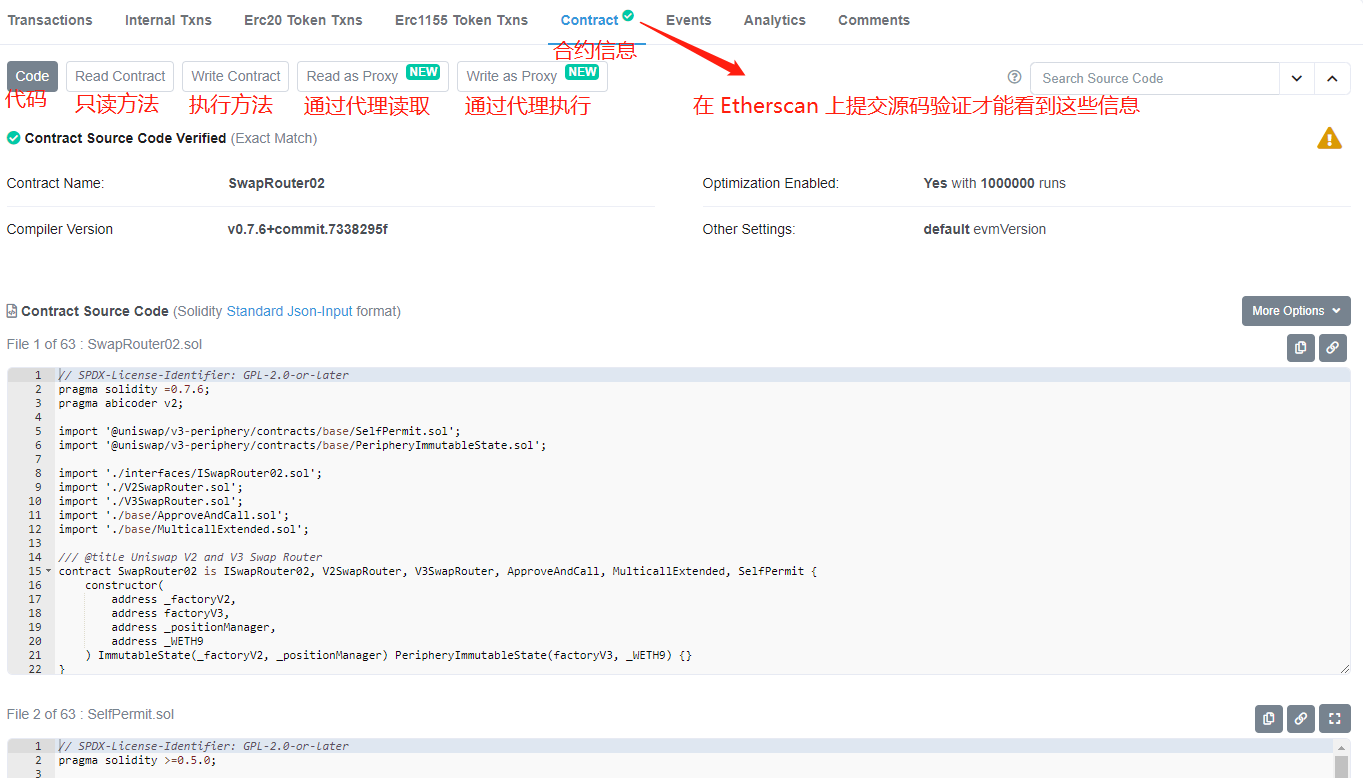Screen dimensions: 1363x778
Task: Switch to the Events tab
Action: click(688, 20)
